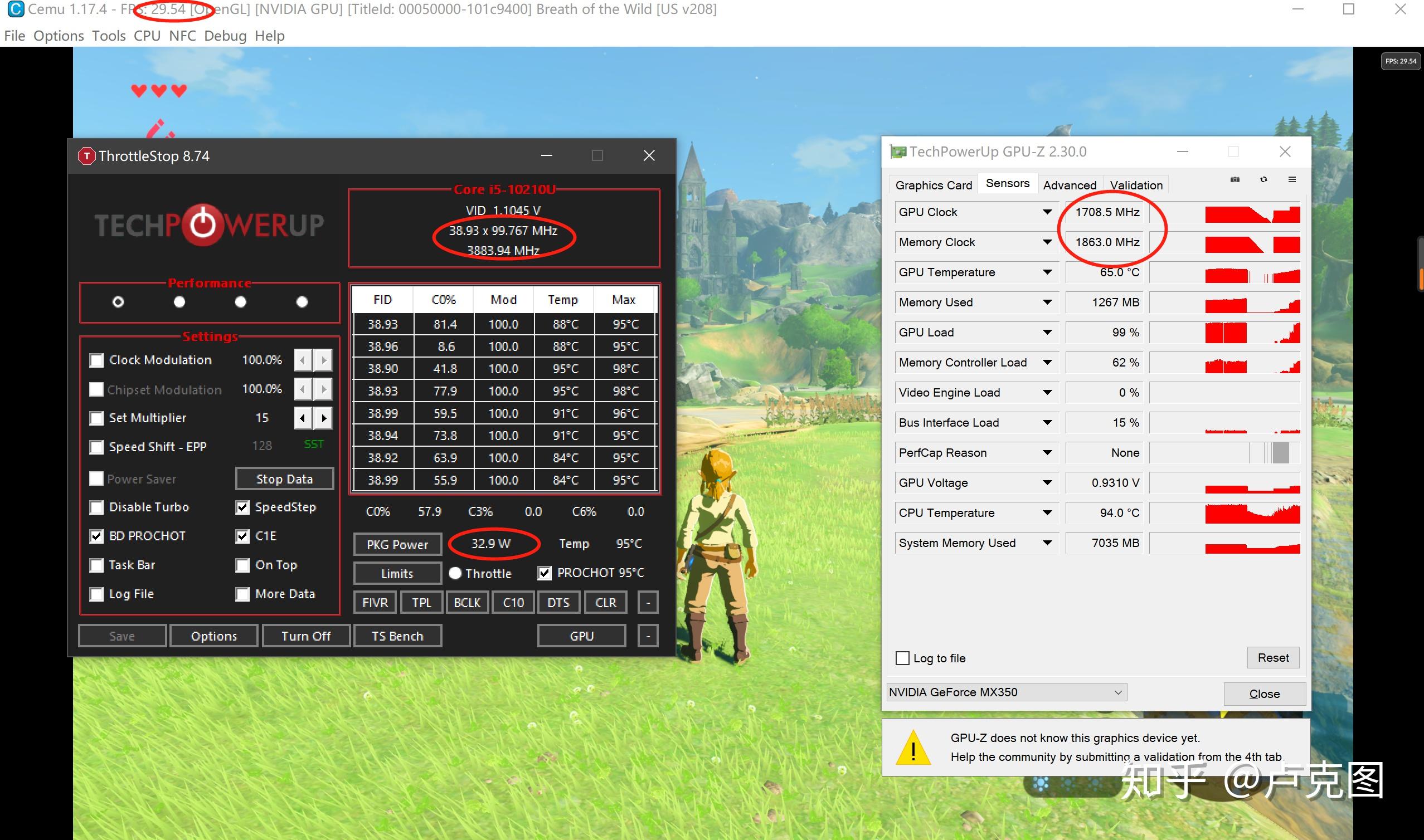Click the GPU-Z screenshot camera icon
Screen dimensions: 1424x840
pos(1235,179)
